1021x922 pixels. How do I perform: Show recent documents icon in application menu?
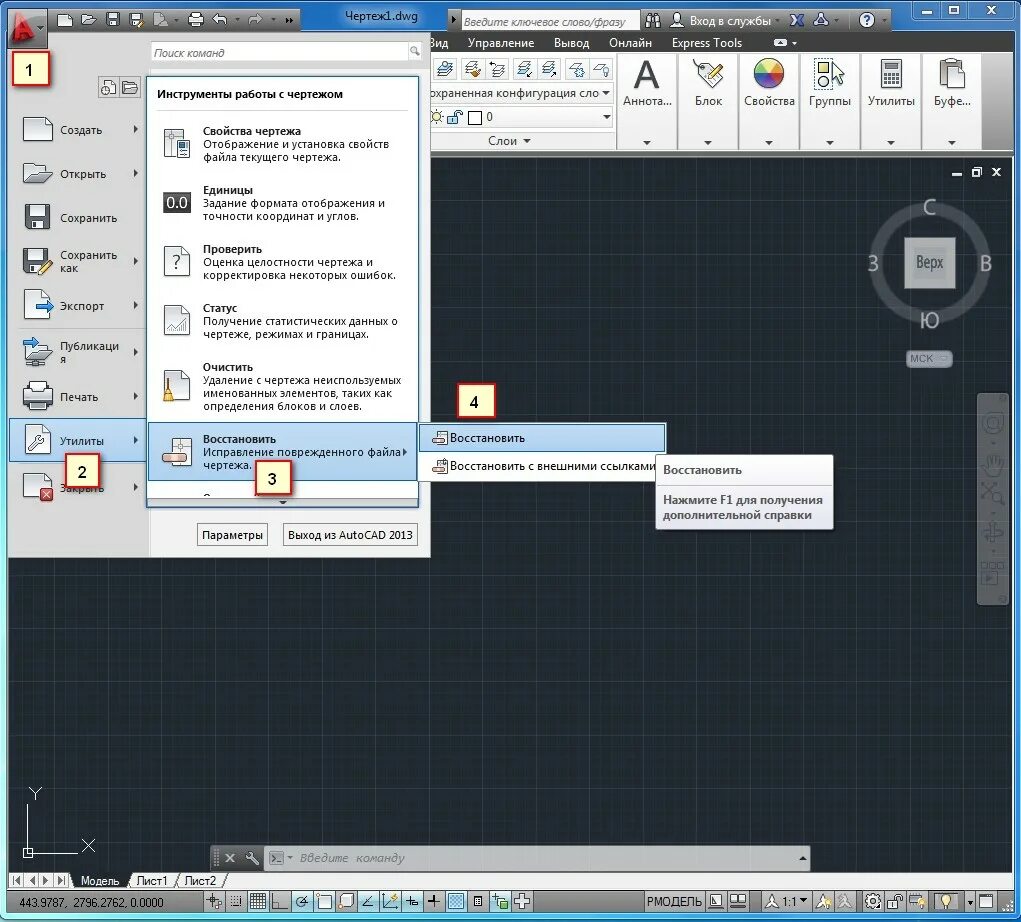click(x=108, y=87)
